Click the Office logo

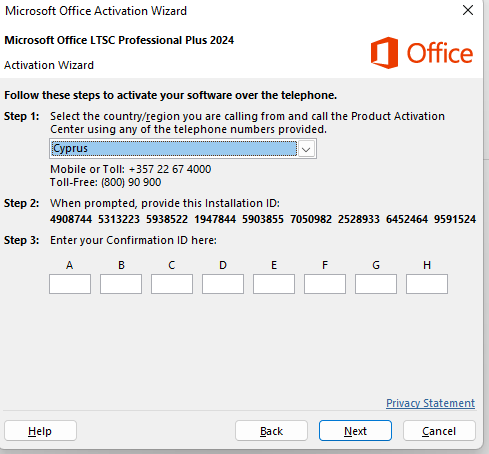tap(422, 53)
